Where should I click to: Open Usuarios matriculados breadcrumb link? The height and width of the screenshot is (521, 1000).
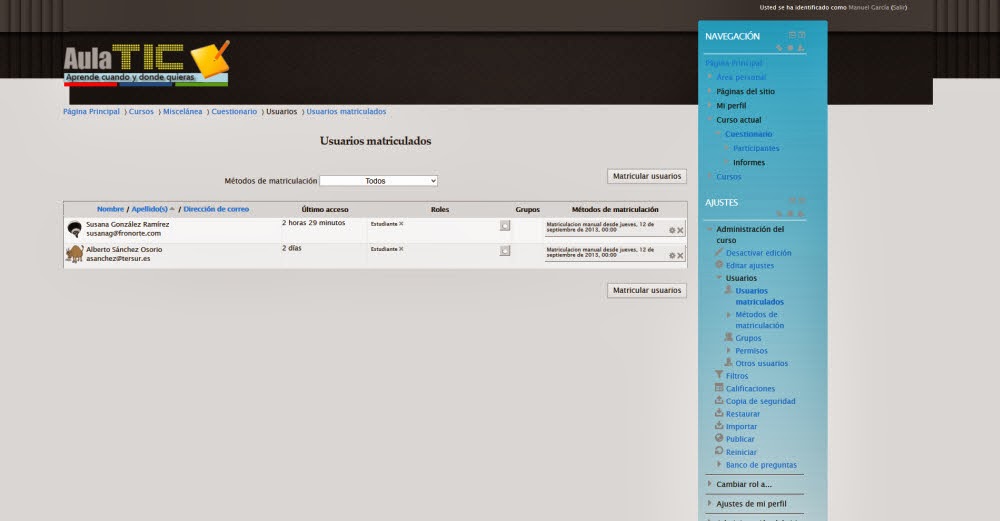click(346, 112)
